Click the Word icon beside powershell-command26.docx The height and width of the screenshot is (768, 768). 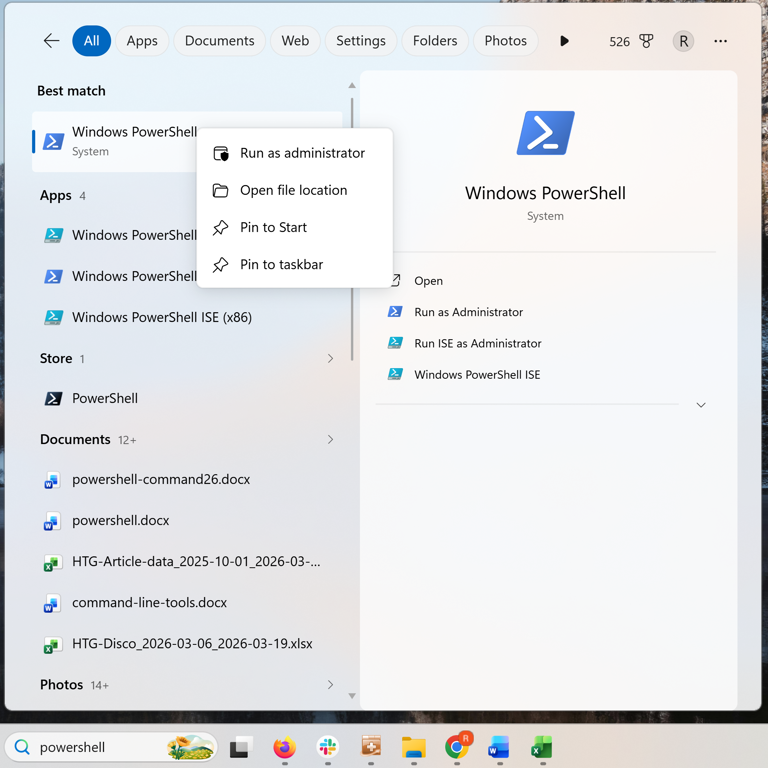pyautogui.click(x=52, y=480)
